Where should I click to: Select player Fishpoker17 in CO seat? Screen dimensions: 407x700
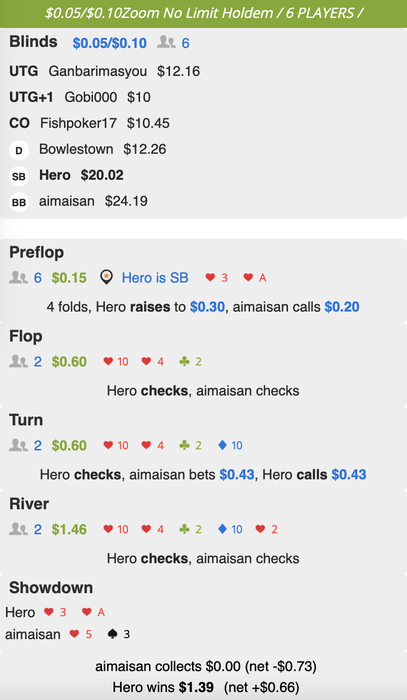79,123
